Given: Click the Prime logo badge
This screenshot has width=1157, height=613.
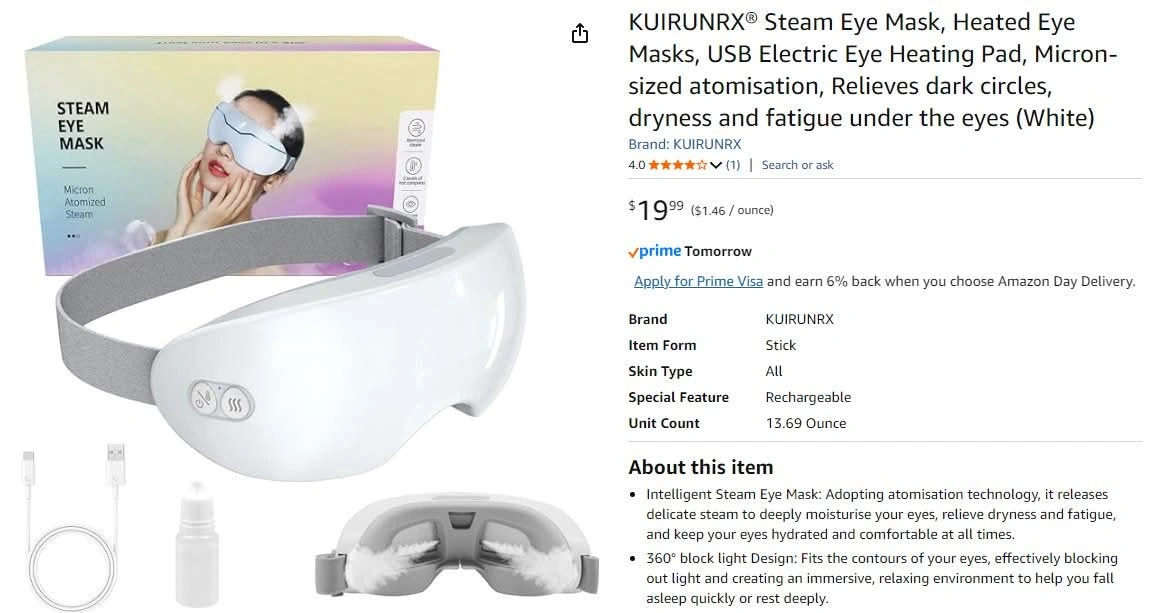Looking at the screenshot, I should point(655,251).
